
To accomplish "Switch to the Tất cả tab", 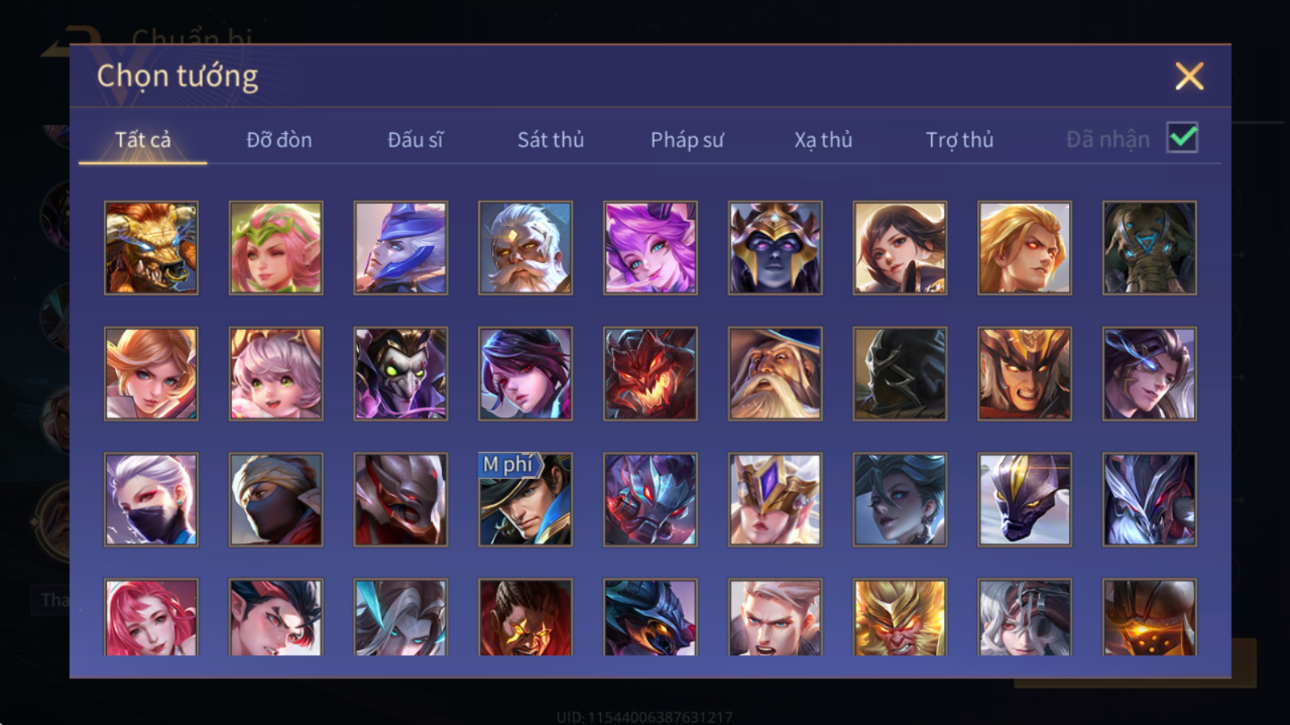I will (143, 140).
